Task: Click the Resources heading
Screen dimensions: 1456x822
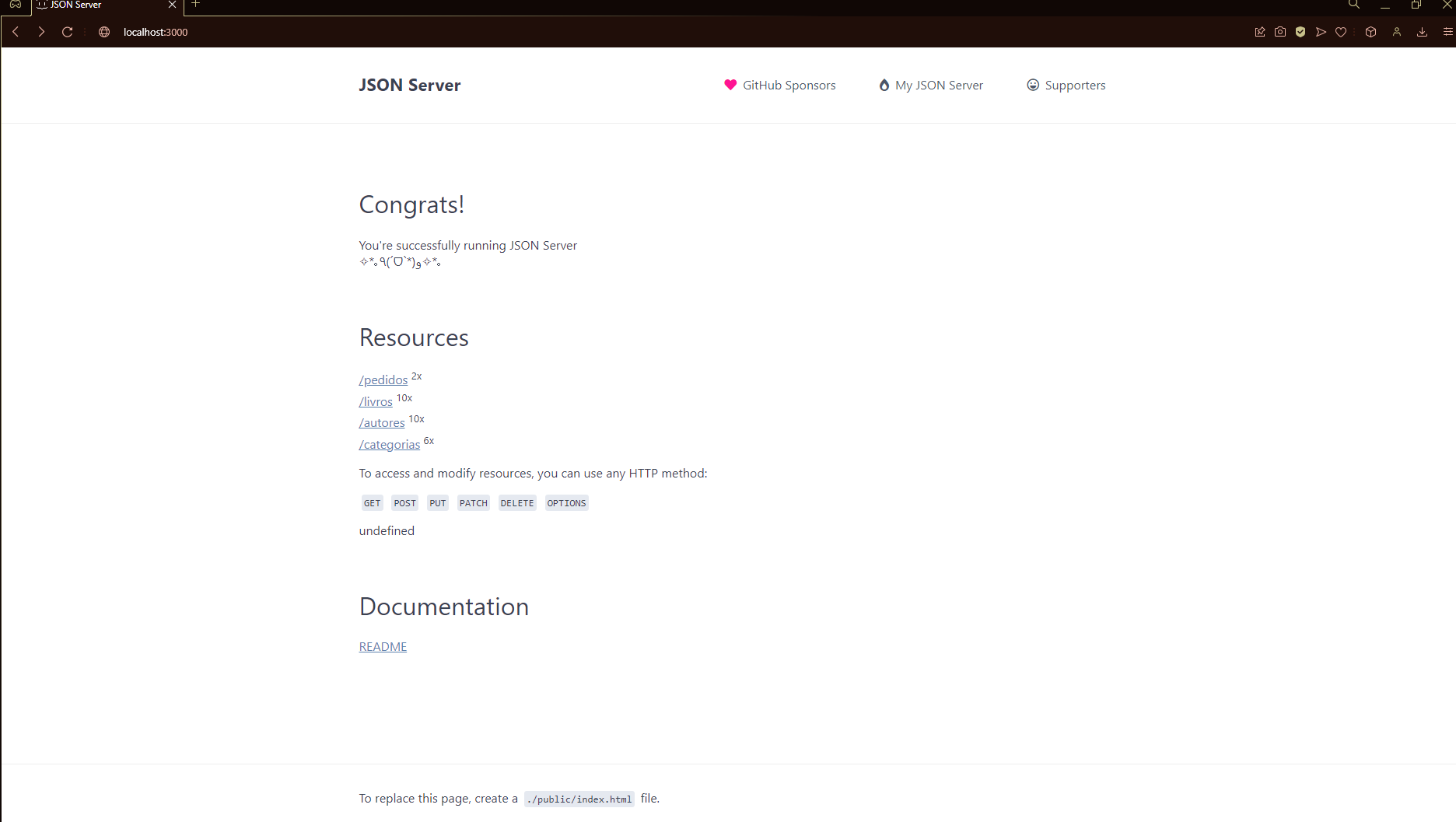Action: [x=414, y=338]
